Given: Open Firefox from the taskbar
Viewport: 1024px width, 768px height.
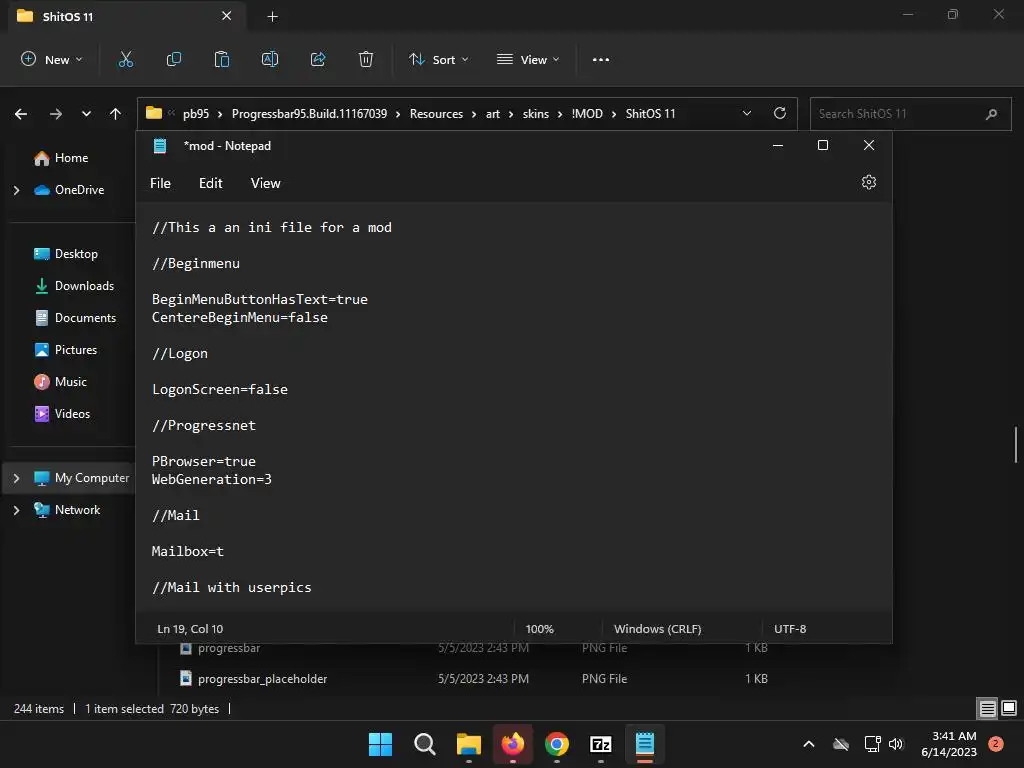Looking at the screenshot, I should tap(513, 744).
